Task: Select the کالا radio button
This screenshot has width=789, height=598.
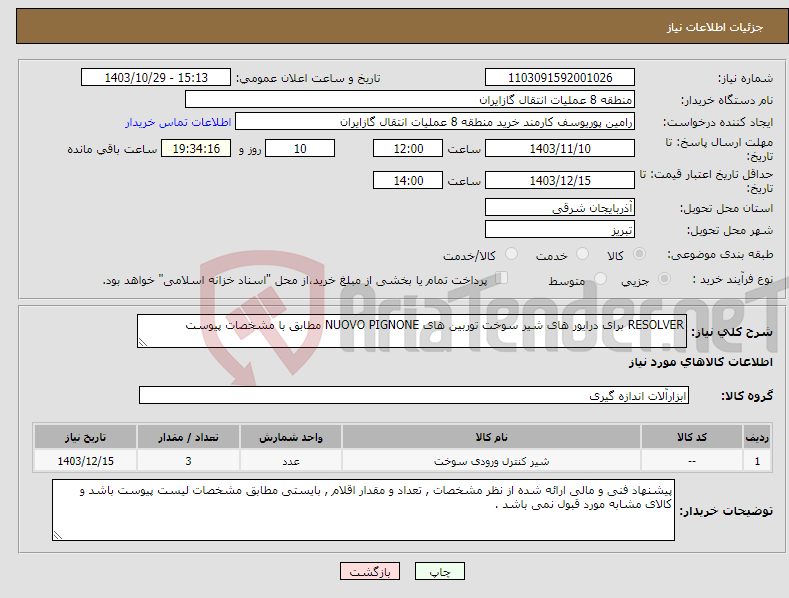Action: 640,254
